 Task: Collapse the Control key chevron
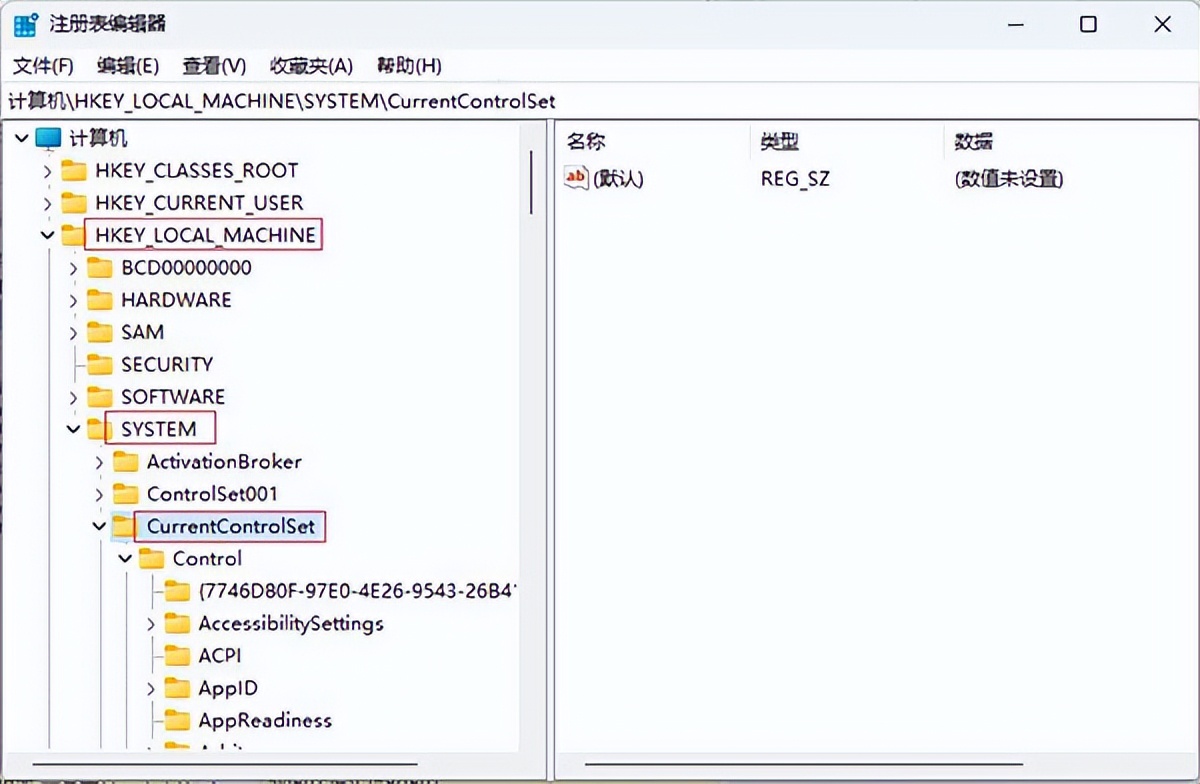tap(125, 558)
